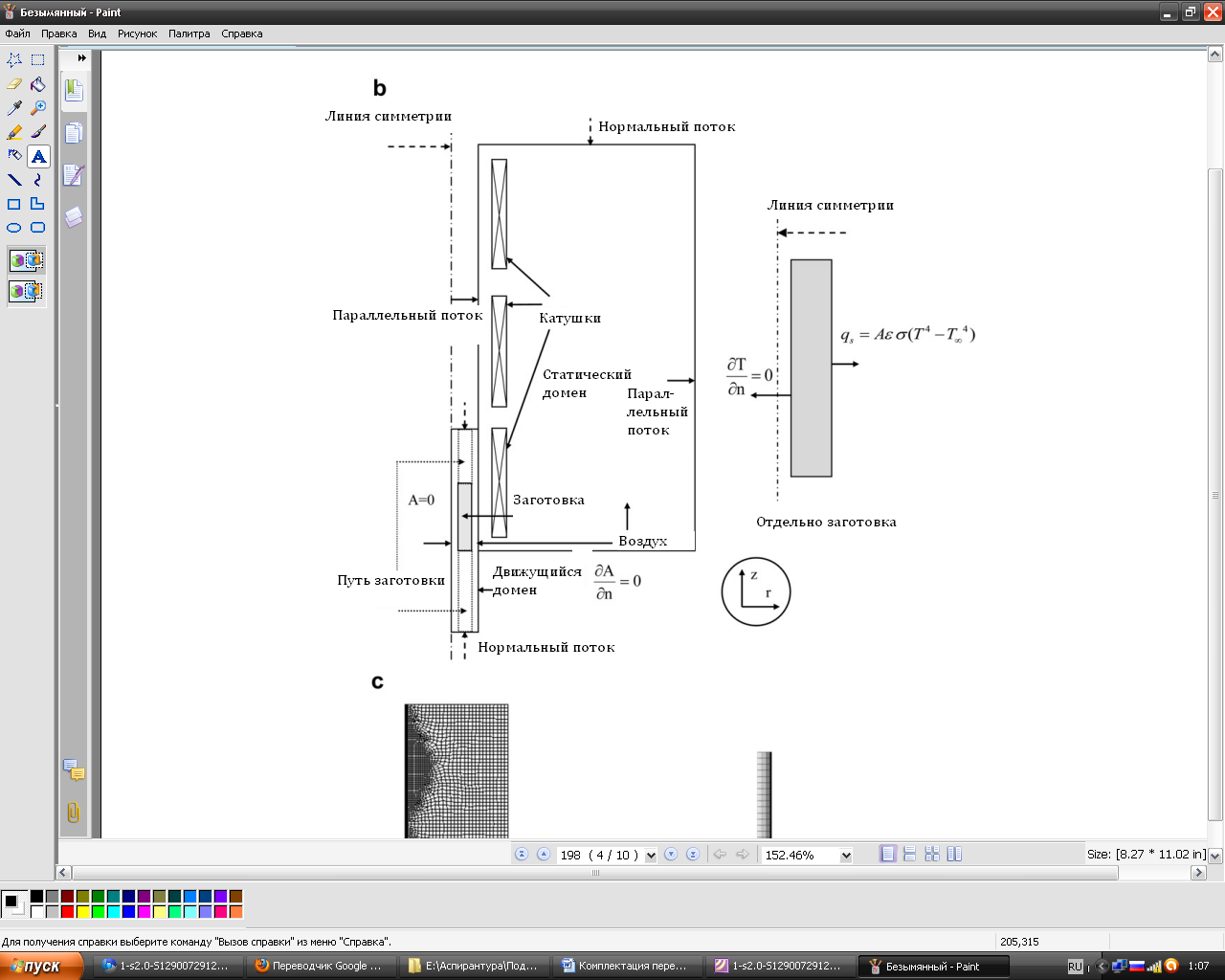This screenshot has height=980, width=1225.
Task: Select the Free-Form Select star tool
Action: (14, 59)
